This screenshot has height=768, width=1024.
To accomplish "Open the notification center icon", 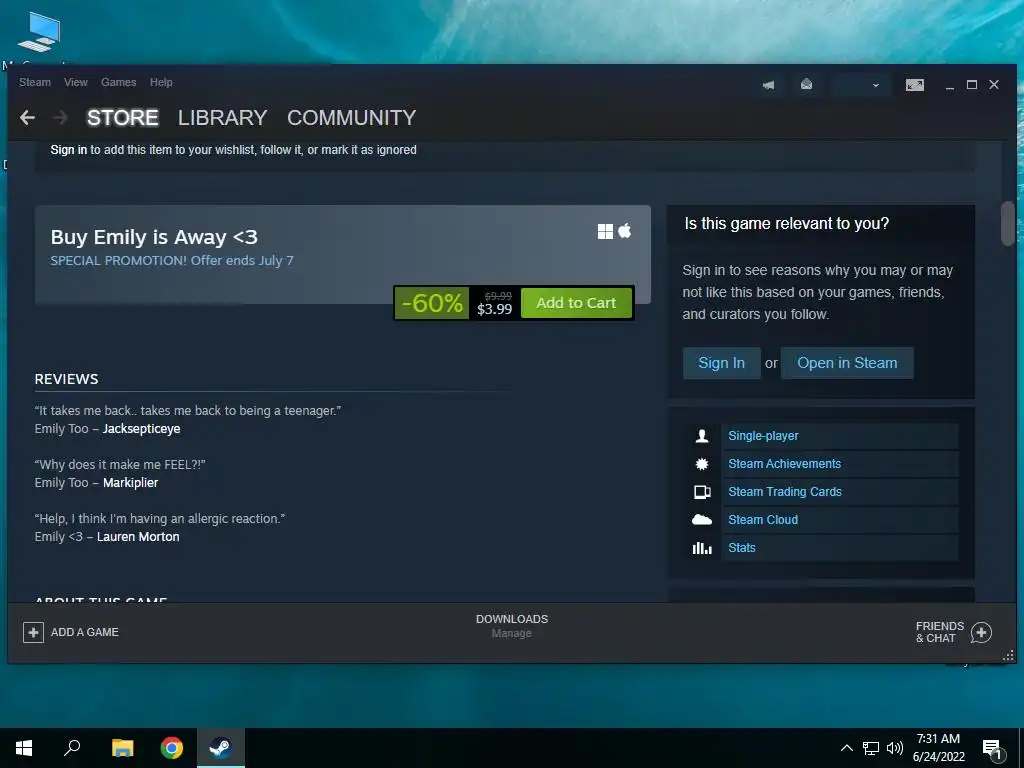I will [993, 749].
